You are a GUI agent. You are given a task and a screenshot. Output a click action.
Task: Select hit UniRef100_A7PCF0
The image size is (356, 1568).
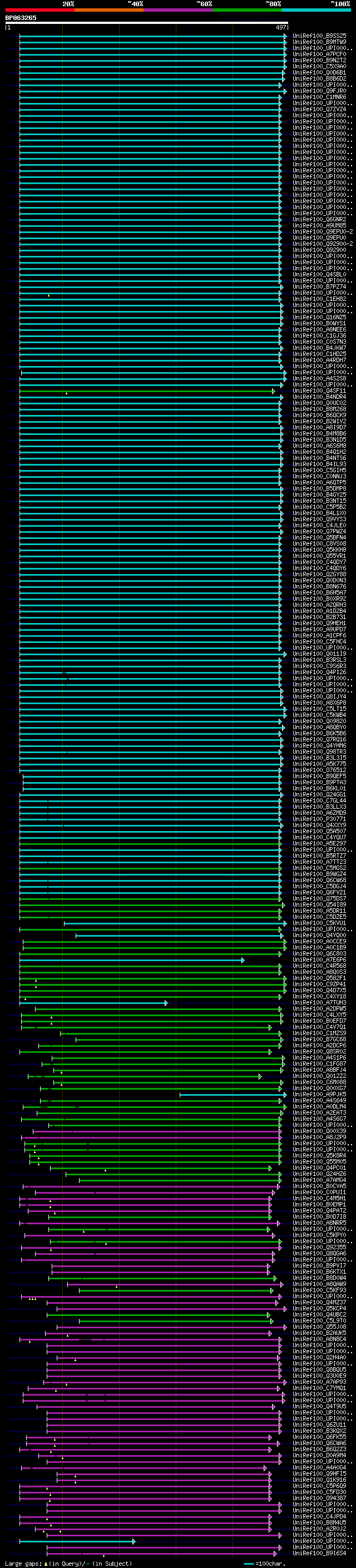(x=319, y=54)
